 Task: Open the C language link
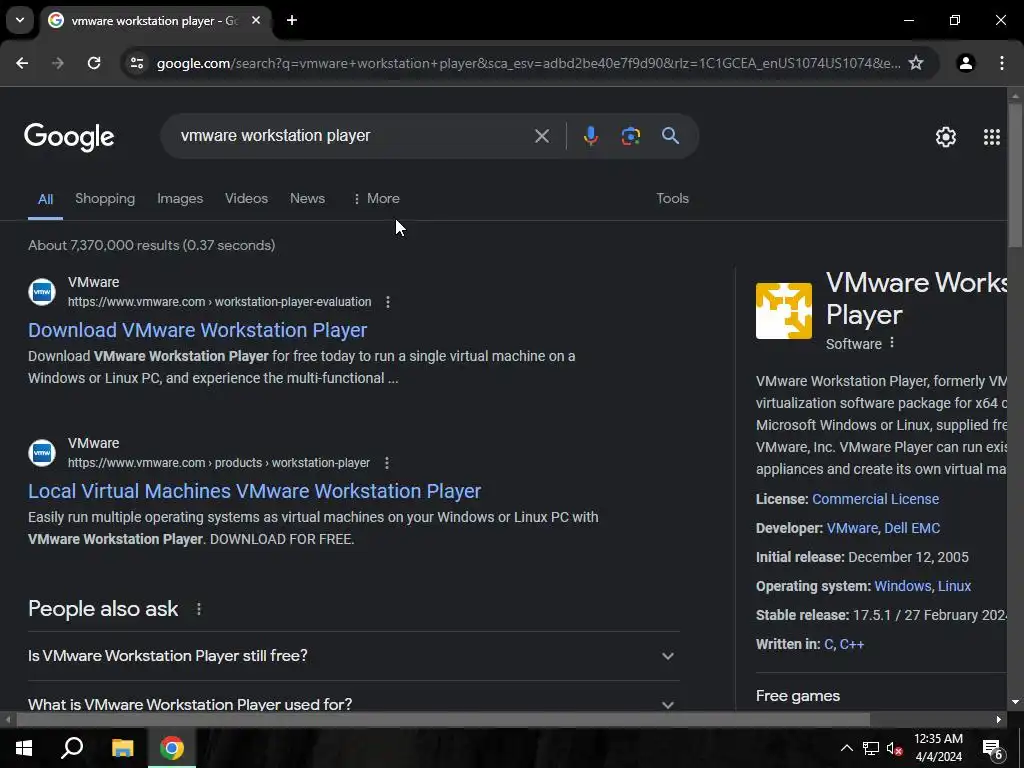coord(829,644)
